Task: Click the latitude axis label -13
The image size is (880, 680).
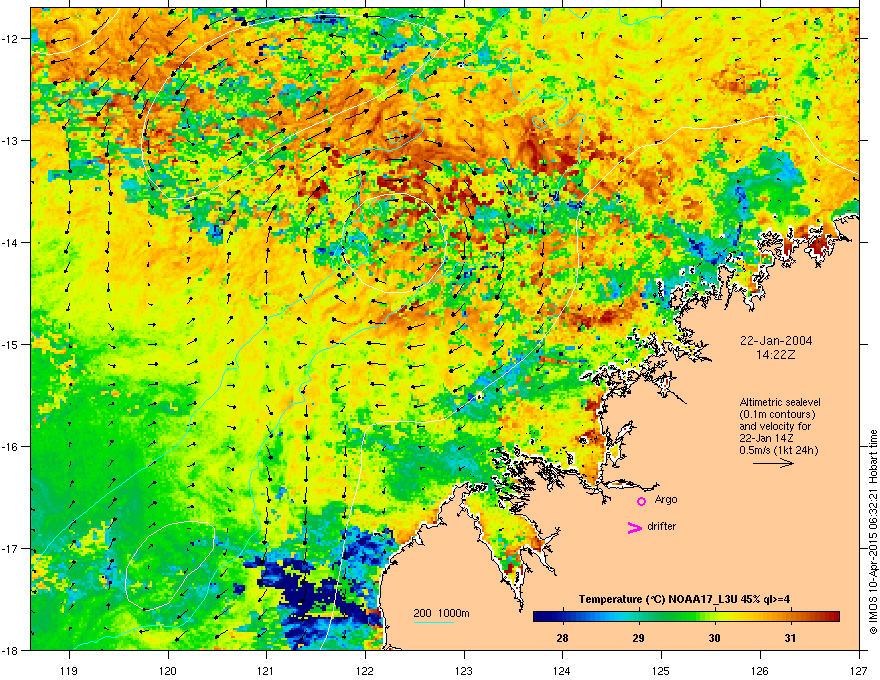Action: [11, 140]
